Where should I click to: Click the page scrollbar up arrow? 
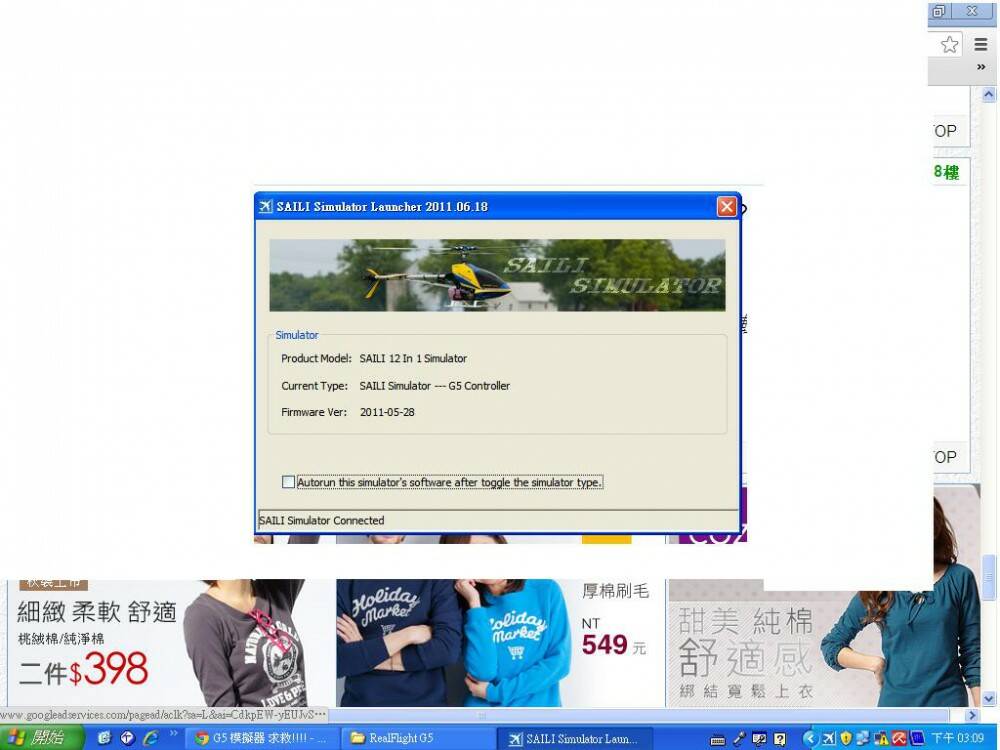tap(989, 95)
